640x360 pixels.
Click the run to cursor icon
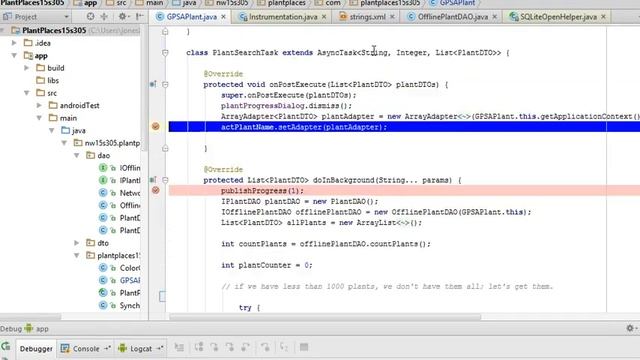point(284,347)
